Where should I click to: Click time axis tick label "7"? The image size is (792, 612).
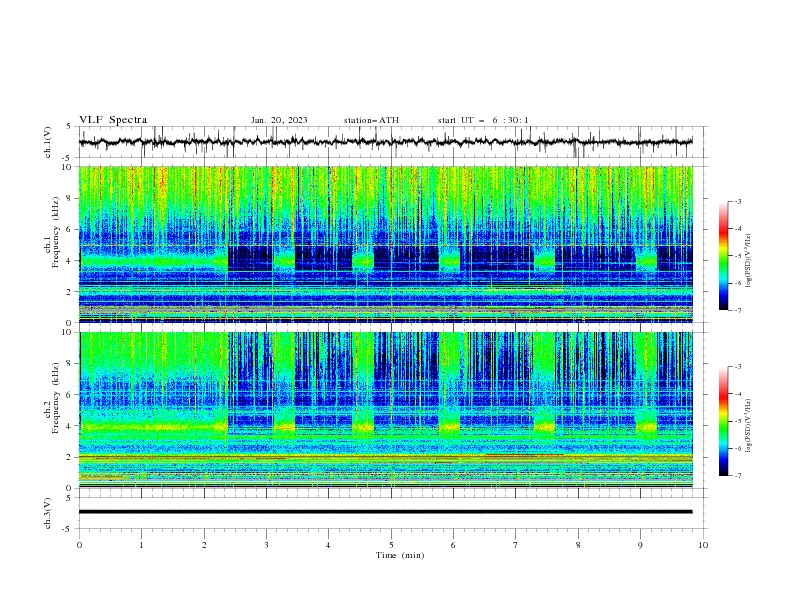click(516, 545)
